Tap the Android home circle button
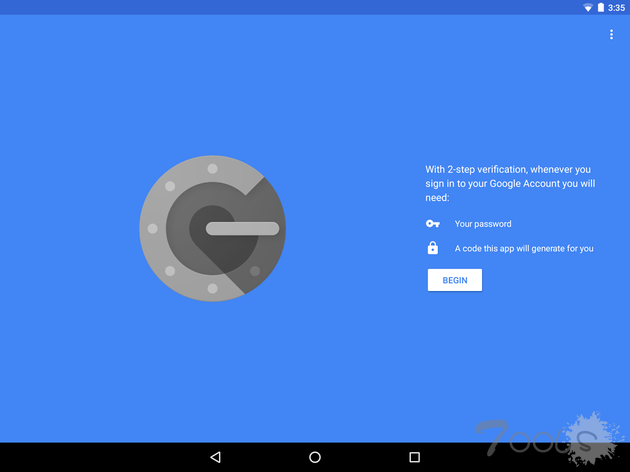Image resolution: width=630 pixels, height=472 pixels. (x=315, y=457)
